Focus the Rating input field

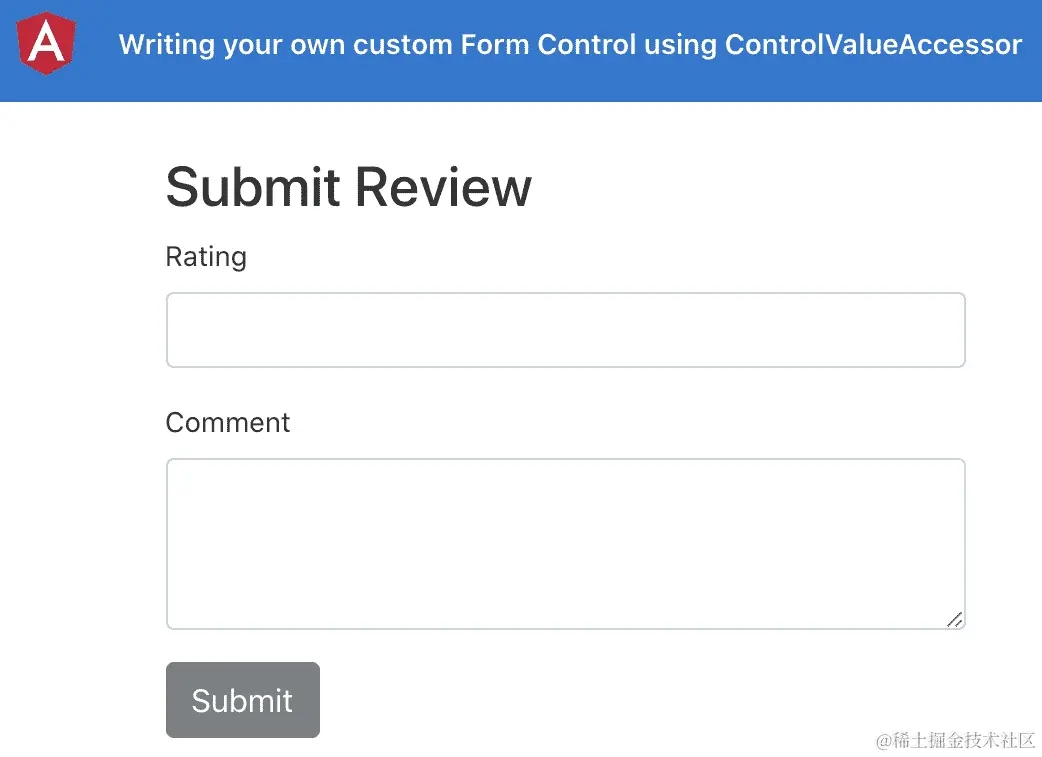tap(565, 330)
